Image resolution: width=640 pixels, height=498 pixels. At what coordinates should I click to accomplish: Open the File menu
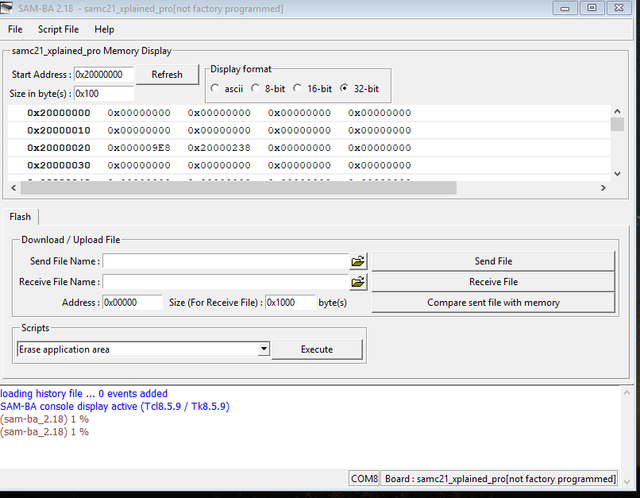(15, 30)
